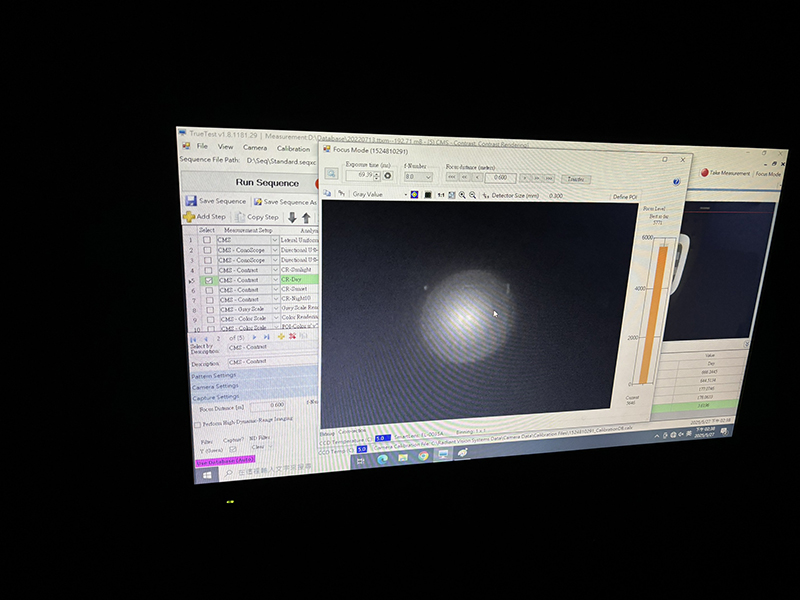Untick the Select checkbox for step 5
This screenshot has height=600, width=800.
click(209, 280)
